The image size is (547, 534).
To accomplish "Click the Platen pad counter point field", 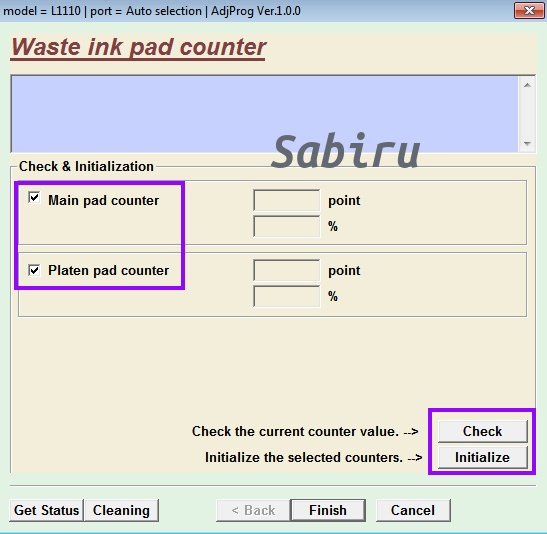I will 286,270.
